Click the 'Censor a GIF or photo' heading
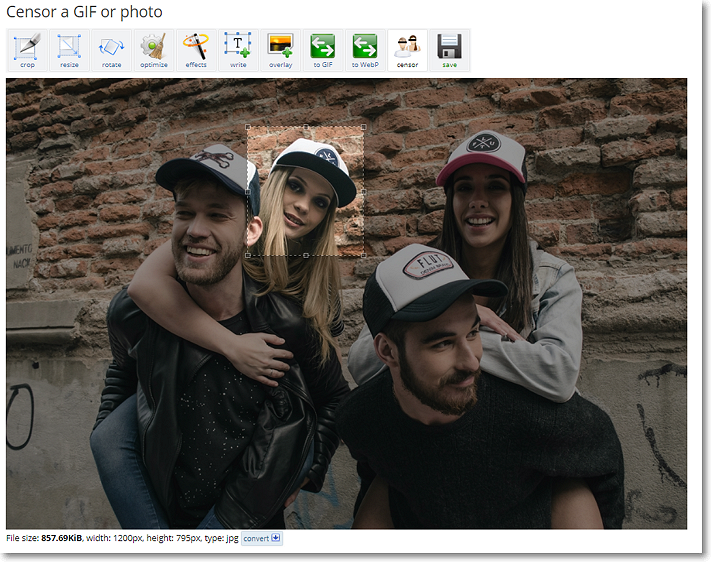Screen dimensions: 711x562 84,12
